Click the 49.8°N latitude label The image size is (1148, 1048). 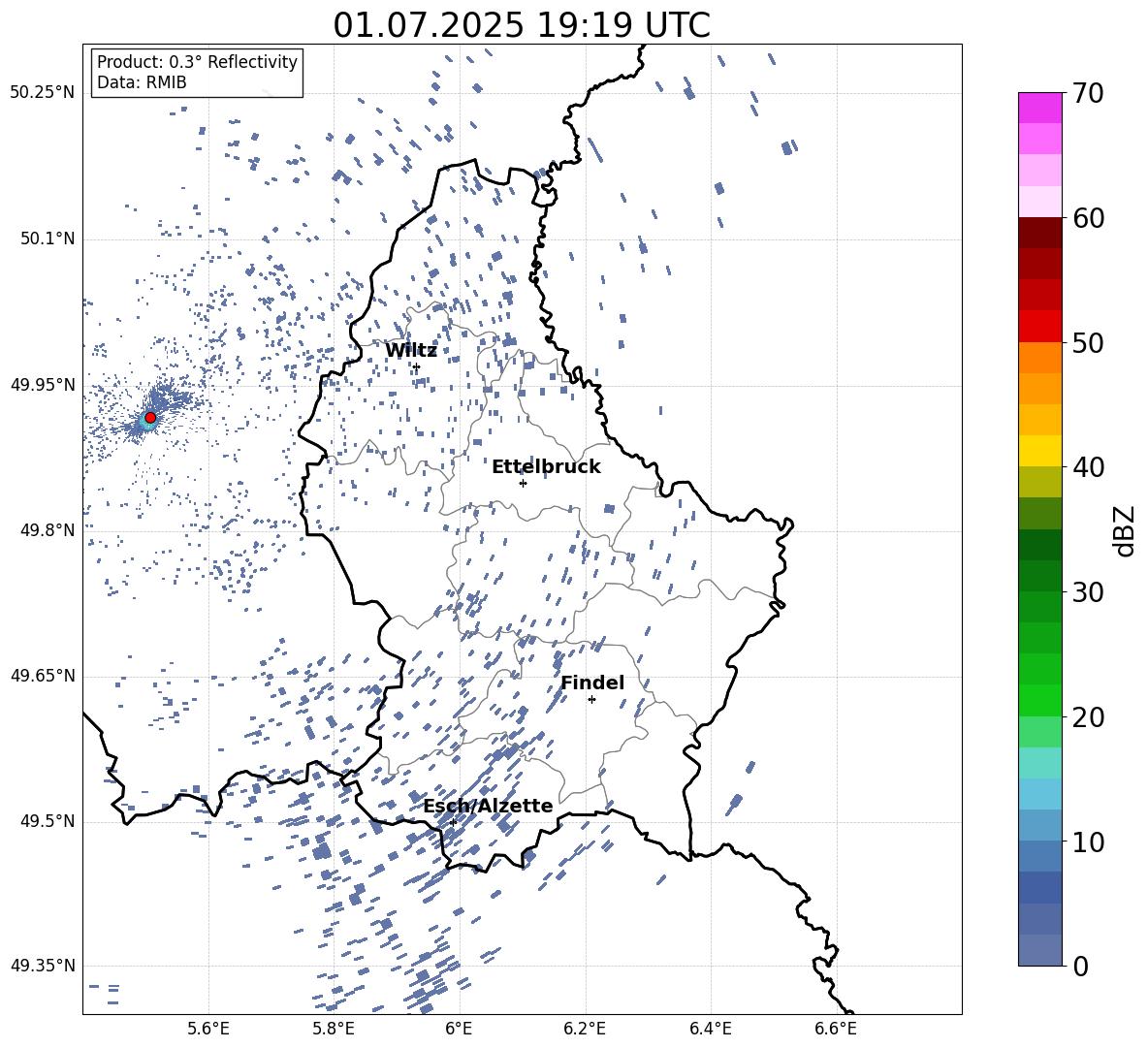pos(47,530)
